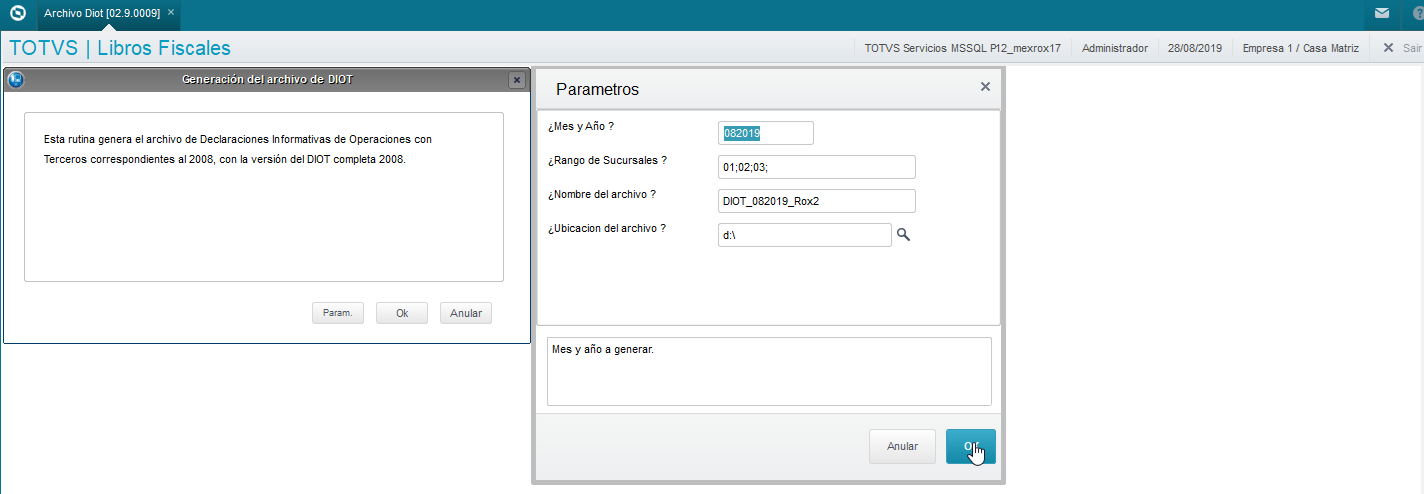This screenshot has height=494, width=1424.
Task: Focus the Ubicacion del archivo field
Action: click(805, 235)
